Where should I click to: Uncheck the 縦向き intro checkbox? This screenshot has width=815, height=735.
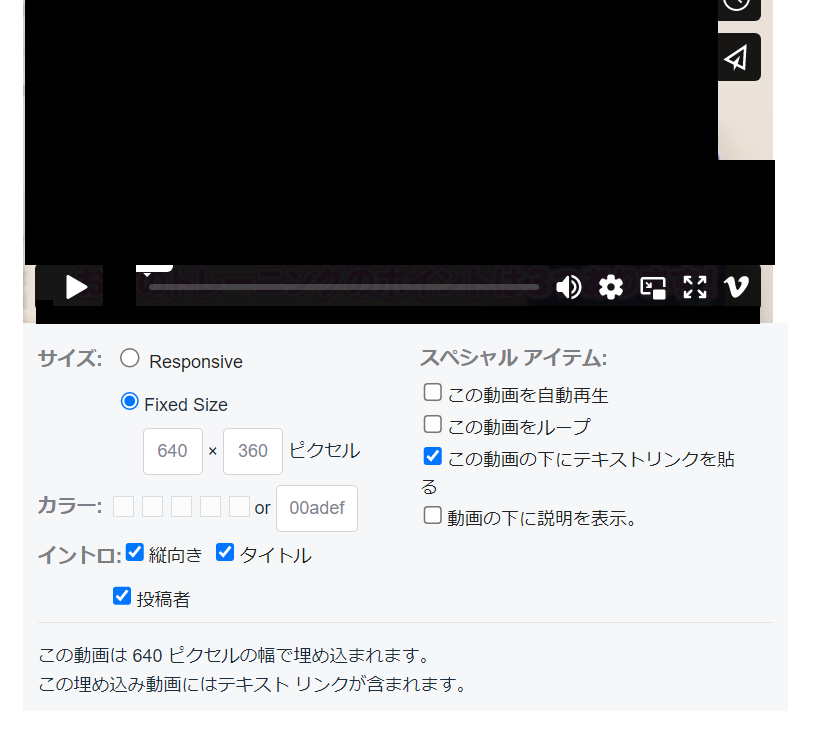click(x=135, y=553)
